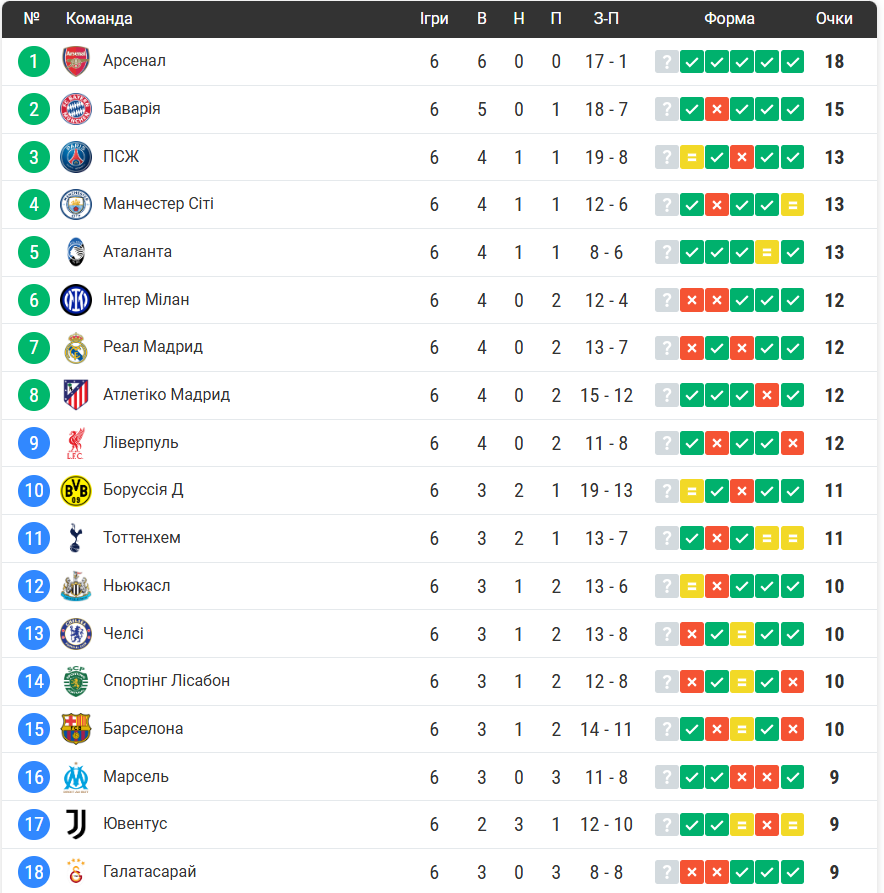Click the З-П goals column header
This screenshot has width=884, height=893.
click(x=606, y=19)
